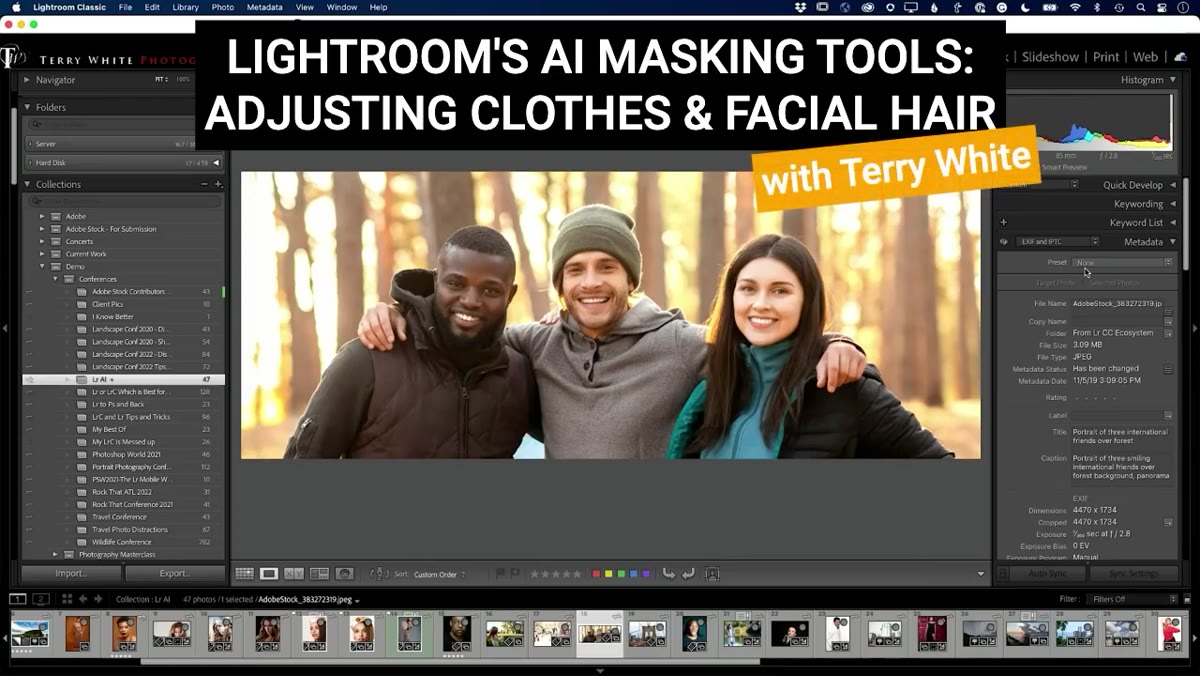This screenshot has height=676, width=1200.
Task: Expand Photography Masterclass collection set
Action: tap(56, 555)
